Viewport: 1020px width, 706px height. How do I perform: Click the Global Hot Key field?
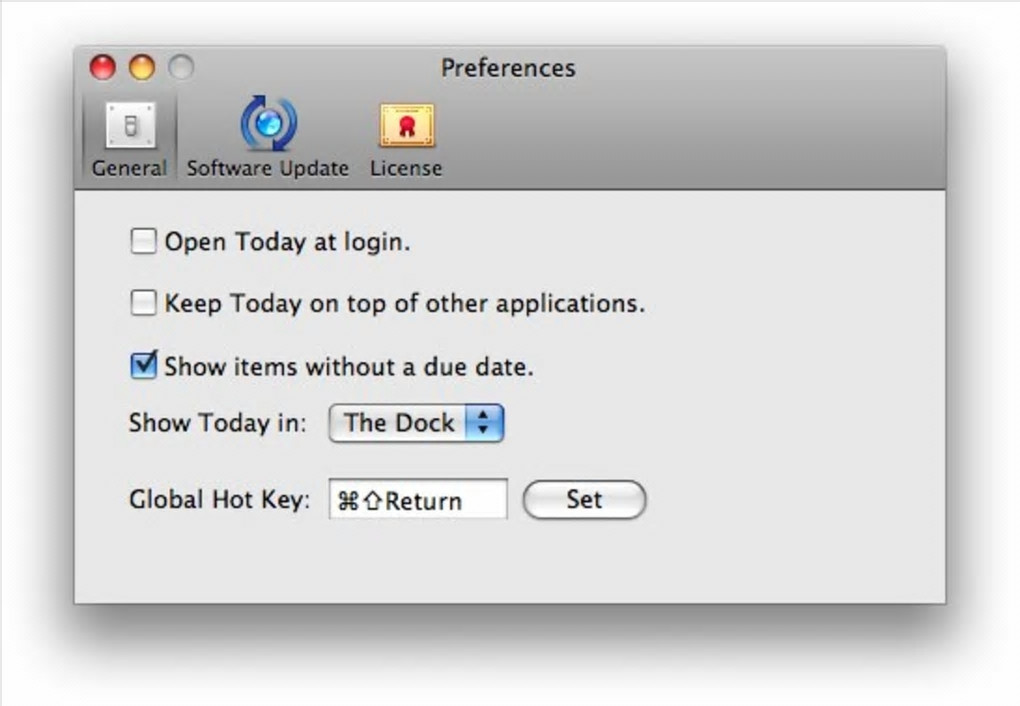[417, 500]
